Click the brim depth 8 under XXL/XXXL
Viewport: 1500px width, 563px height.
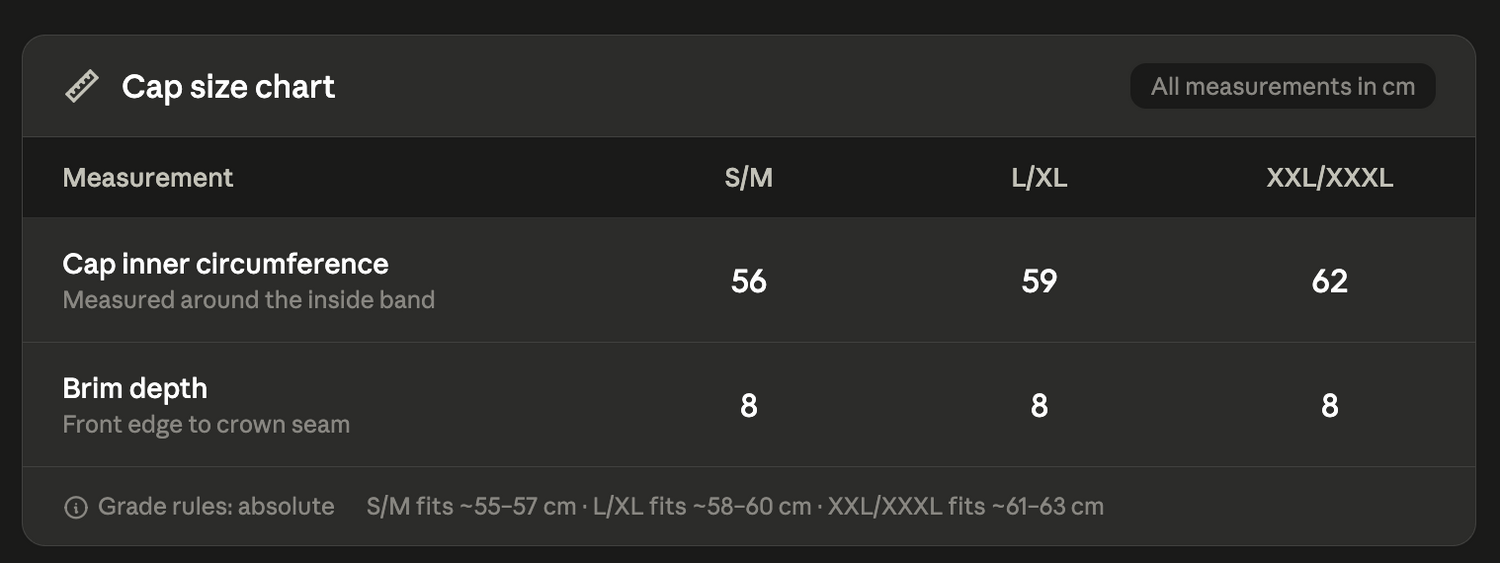tap(1329, 405)
